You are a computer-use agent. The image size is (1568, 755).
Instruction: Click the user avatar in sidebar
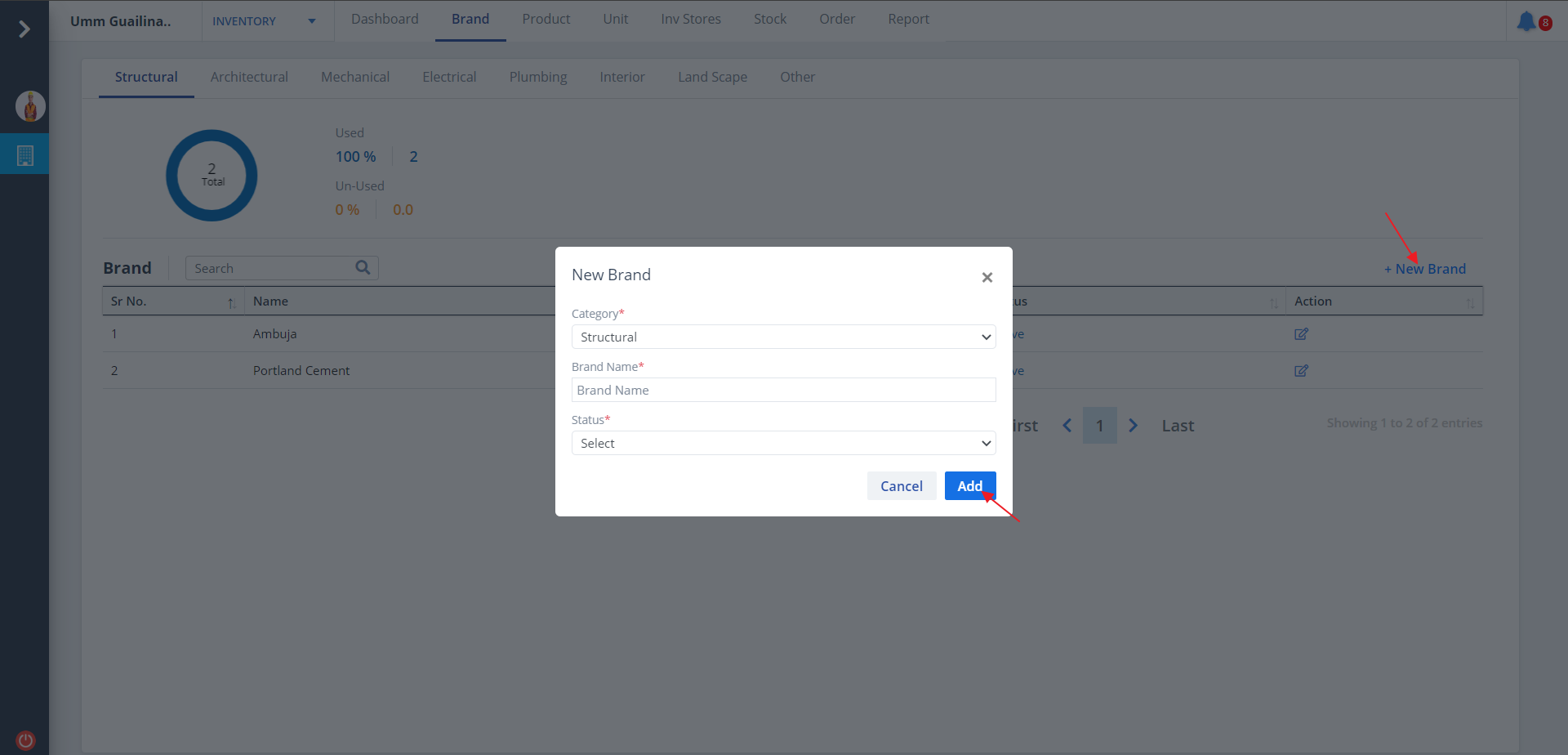[x=30, y=106]
